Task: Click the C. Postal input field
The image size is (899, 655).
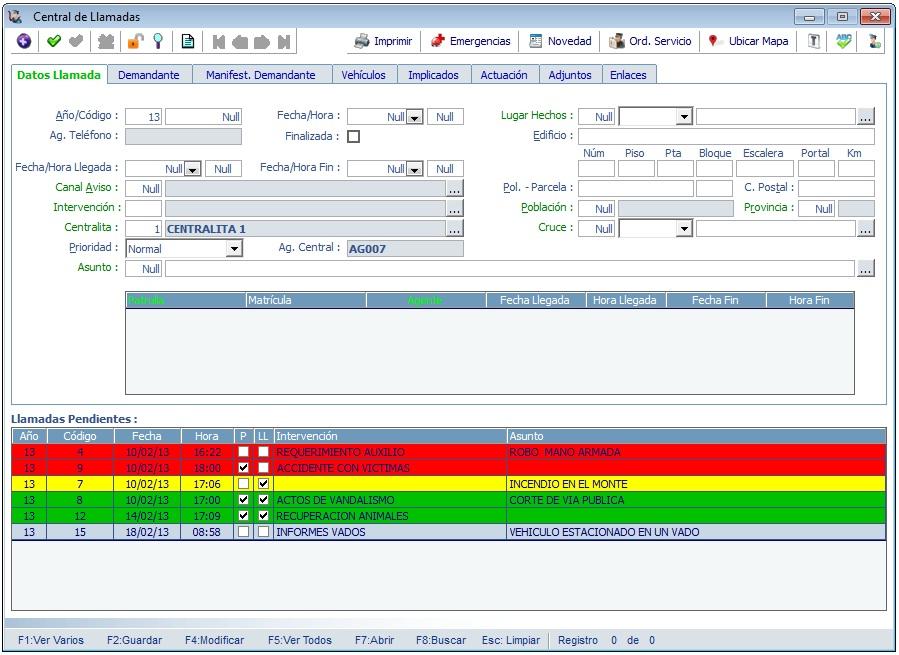Action: pyautogui.click(x=837, y=189)
